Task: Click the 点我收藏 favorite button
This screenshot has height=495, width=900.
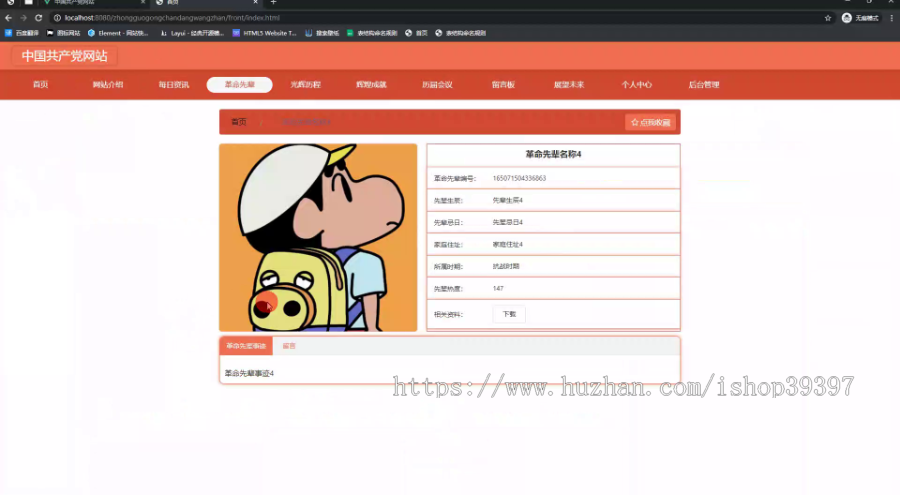Action: 650,122
